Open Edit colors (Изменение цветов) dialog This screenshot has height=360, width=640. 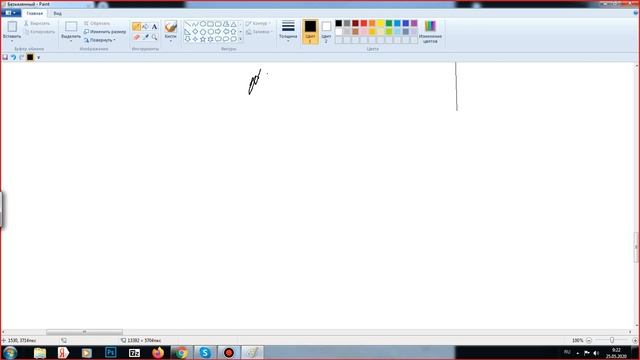(430, 32)
